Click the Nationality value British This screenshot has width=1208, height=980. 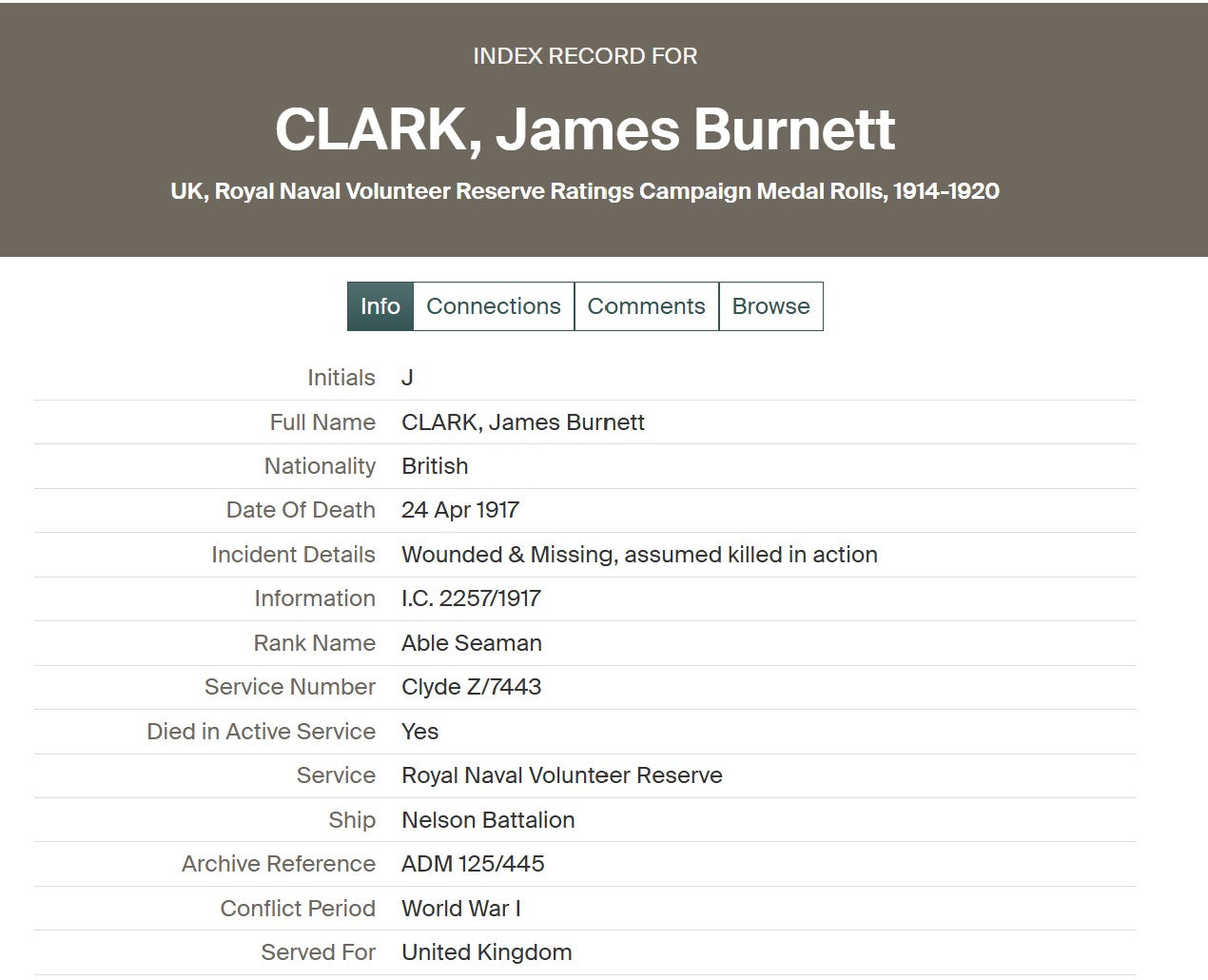point(435,466)
